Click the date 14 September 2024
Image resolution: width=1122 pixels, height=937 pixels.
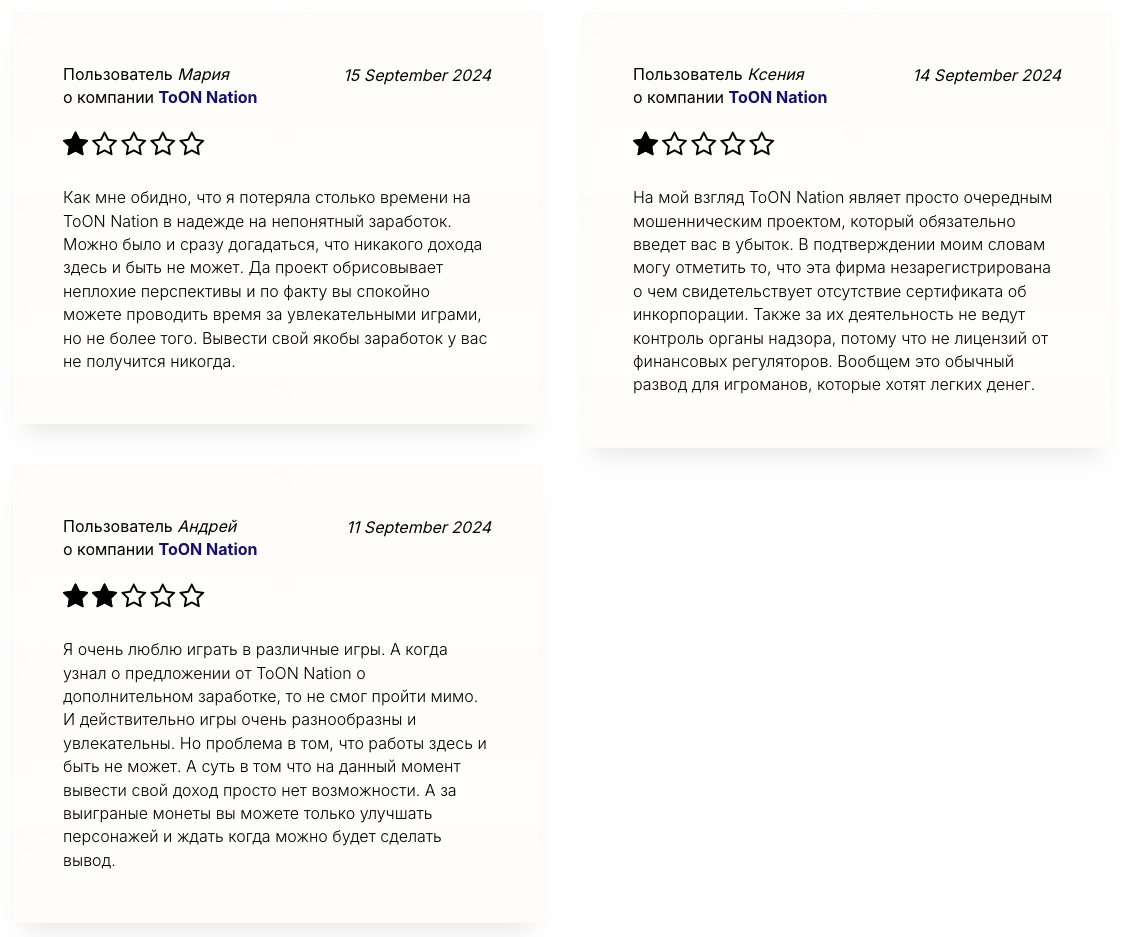tap(987, 75)
